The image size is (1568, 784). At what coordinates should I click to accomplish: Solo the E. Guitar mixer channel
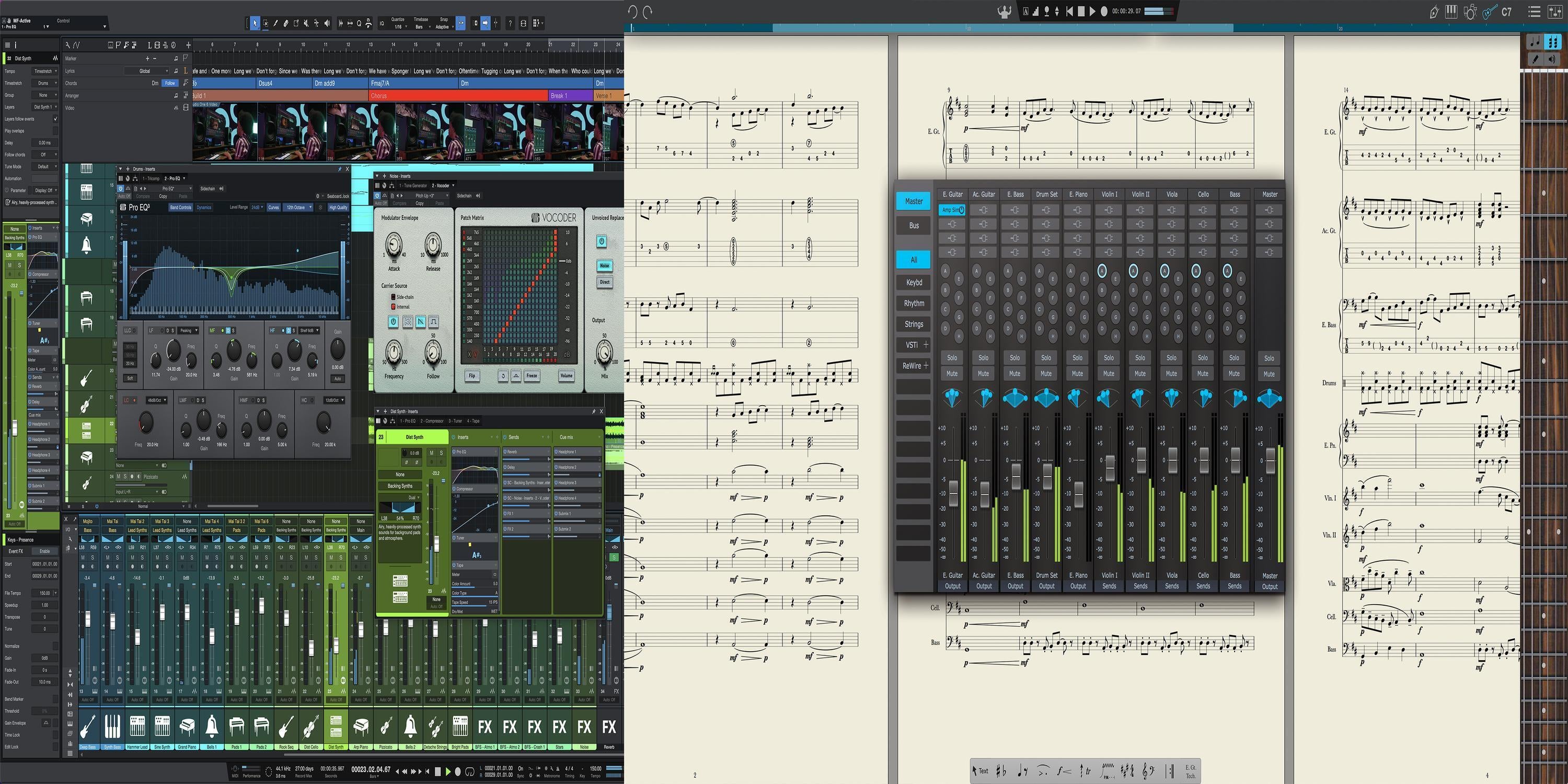[x=952, y=358]
